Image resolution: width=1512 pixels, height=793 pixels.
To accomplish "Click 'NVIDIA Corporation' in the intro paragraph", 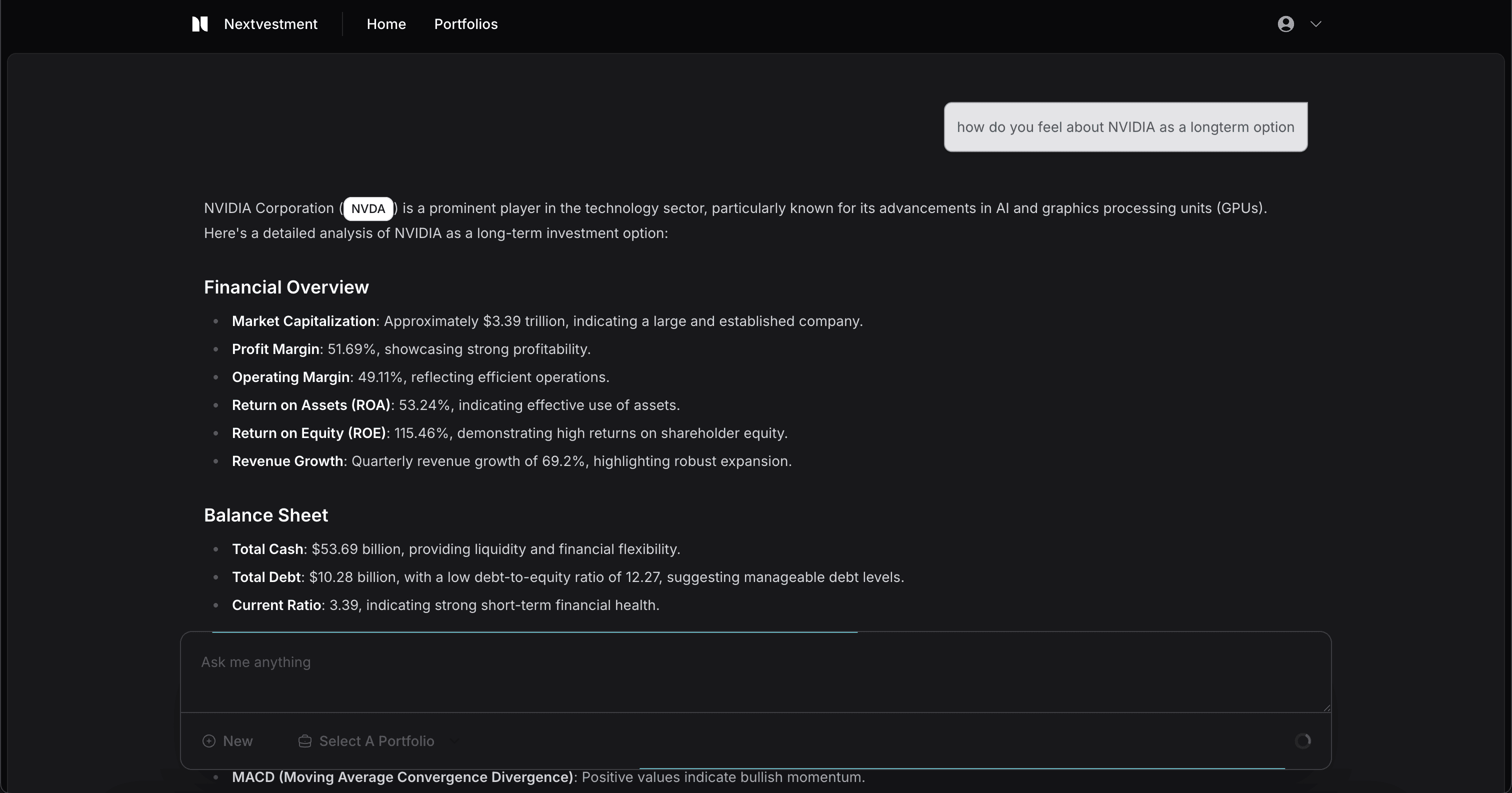I will [x=269, y=208].
